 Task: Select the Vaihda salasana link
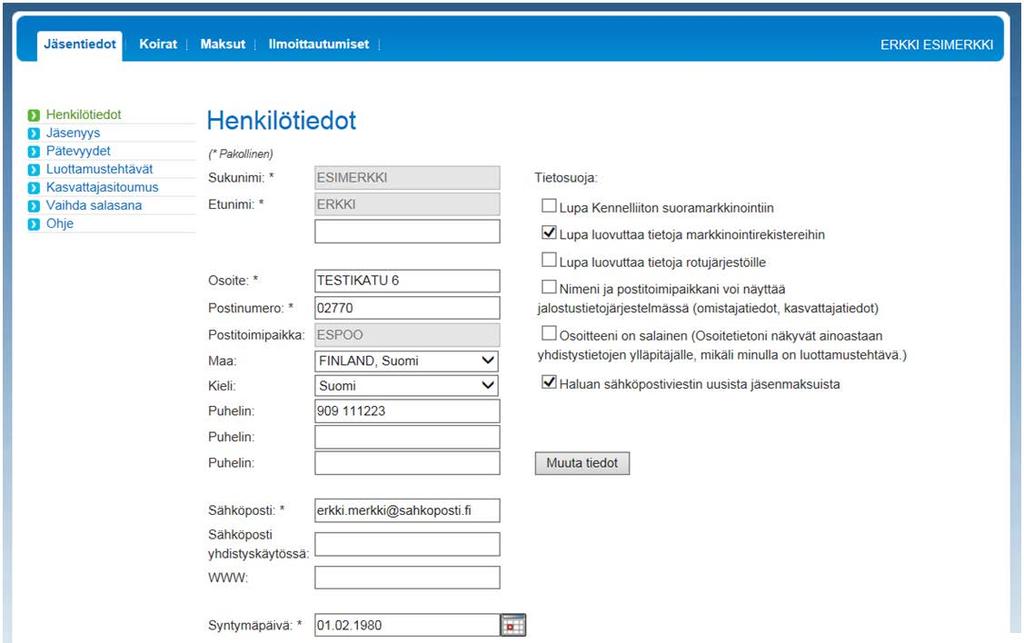coord(94,206)
